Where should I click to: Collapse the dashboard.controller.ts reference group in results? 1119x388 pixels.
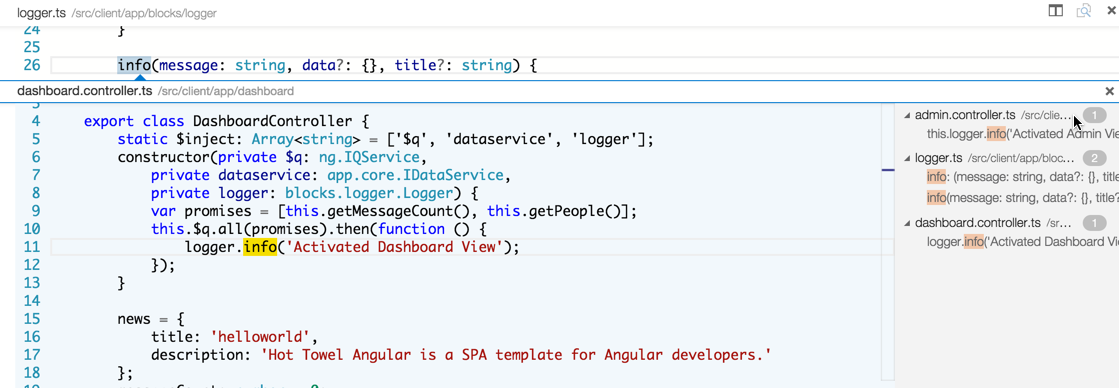click(907, 223)
